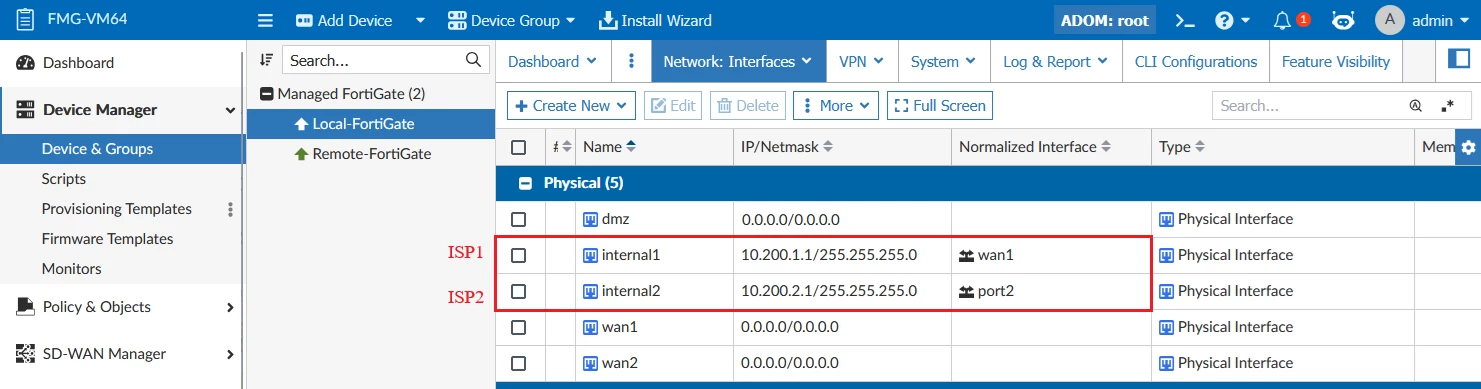Image resolution: width=1481 pixels, height=389 pixels.
Task: Click the normalized interface port2 icon
Action: pyautogui.click(x=966, y=291)
